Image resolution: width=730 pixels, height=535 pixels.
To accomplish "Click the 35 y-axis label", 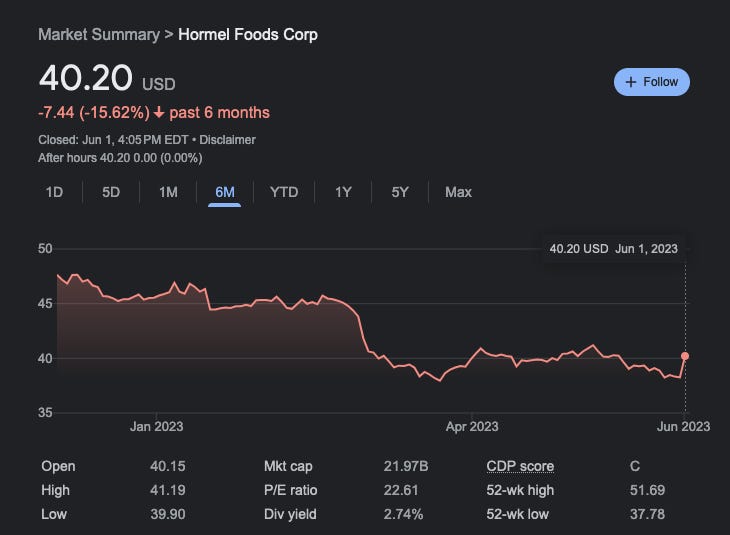I will pos(45,413).
